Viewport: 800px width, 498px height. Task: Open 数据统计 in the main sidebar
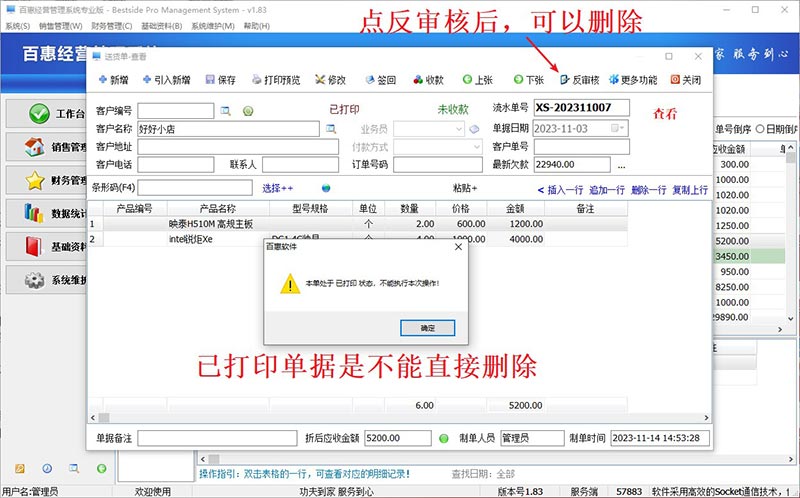coord(46,214)
